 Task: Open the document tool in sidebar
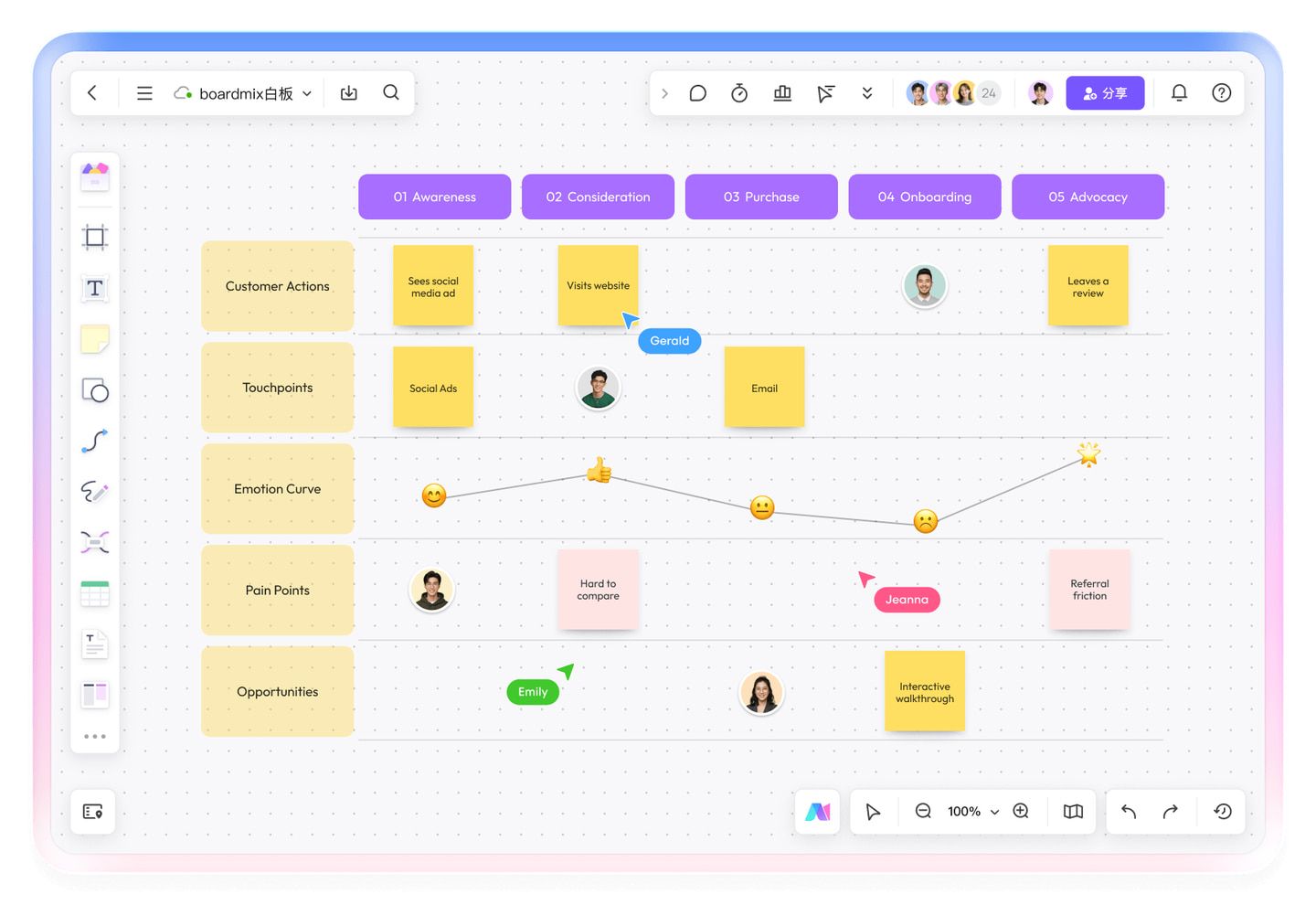tap(95, 644)
